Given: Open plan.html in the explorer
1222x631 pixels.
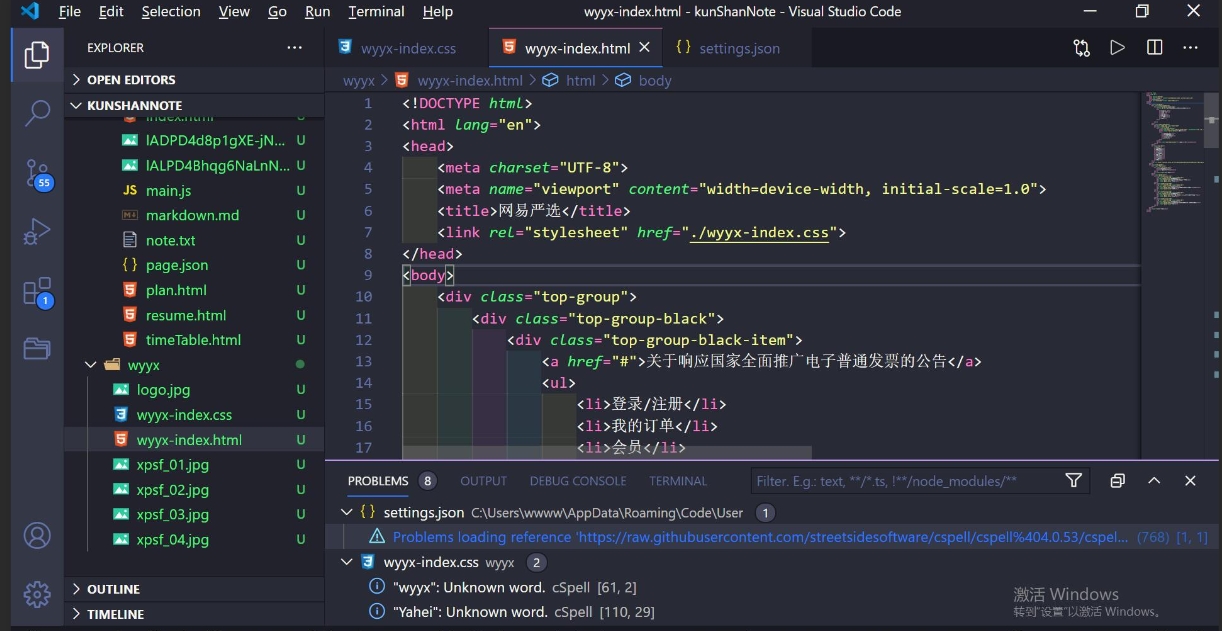Looking at the screenshot, I should pos(176,290).
